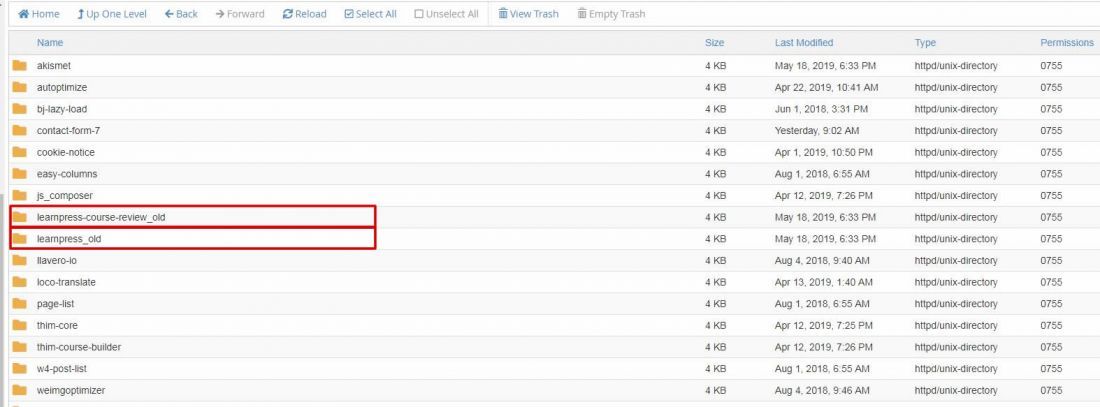This screenshot has height=407, width=1100.
Task: Select the cookie-notice folder name
Action: tap(65, 152)
